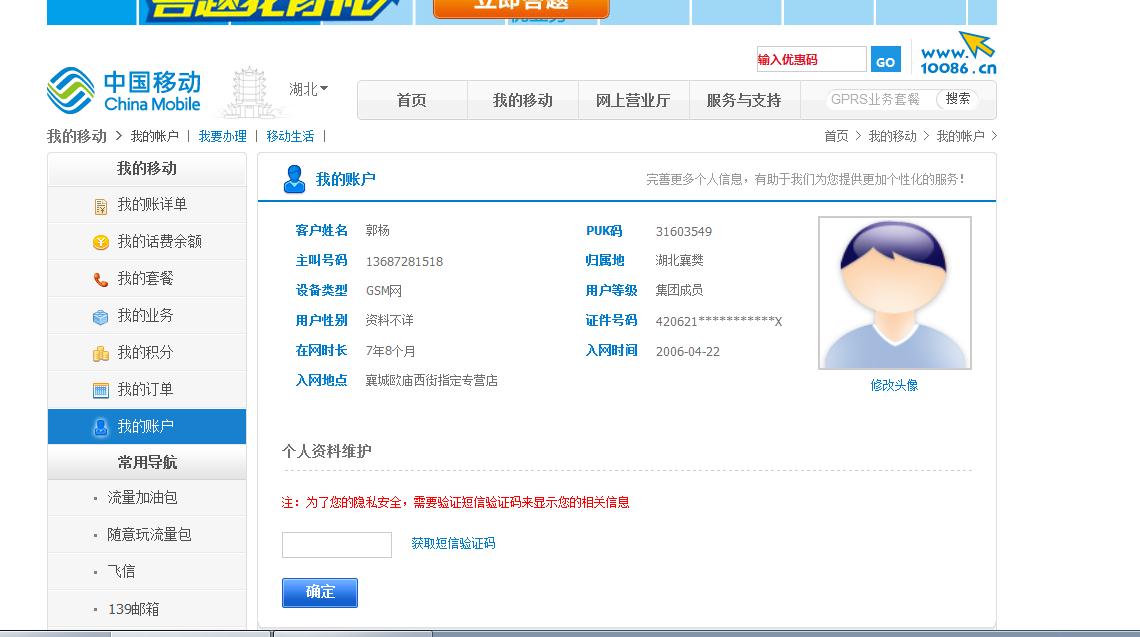
Task: Click breadcrumb 首页 link
Action: point(836,136)
